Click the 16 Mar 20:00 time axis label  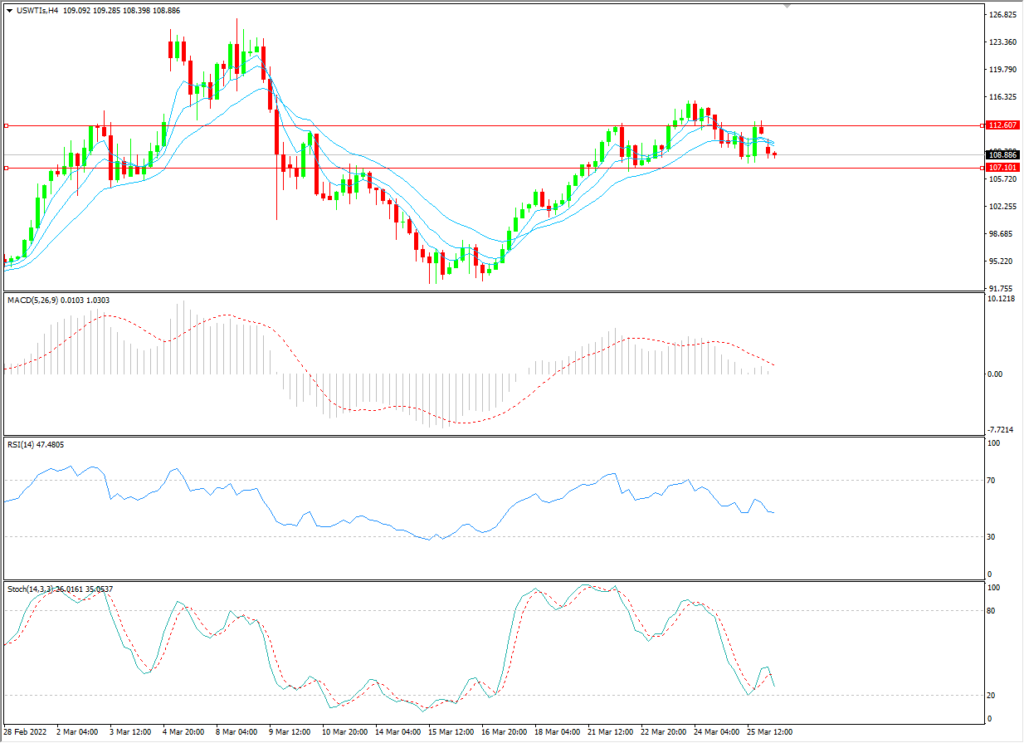tap(503, 732)
